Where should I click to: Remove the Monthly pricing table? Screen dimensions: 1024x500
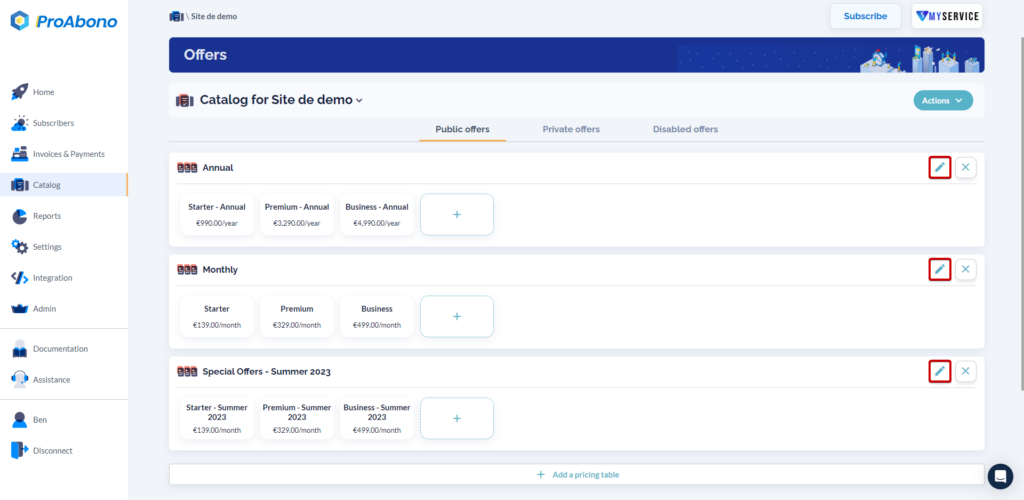coord(965,269)
